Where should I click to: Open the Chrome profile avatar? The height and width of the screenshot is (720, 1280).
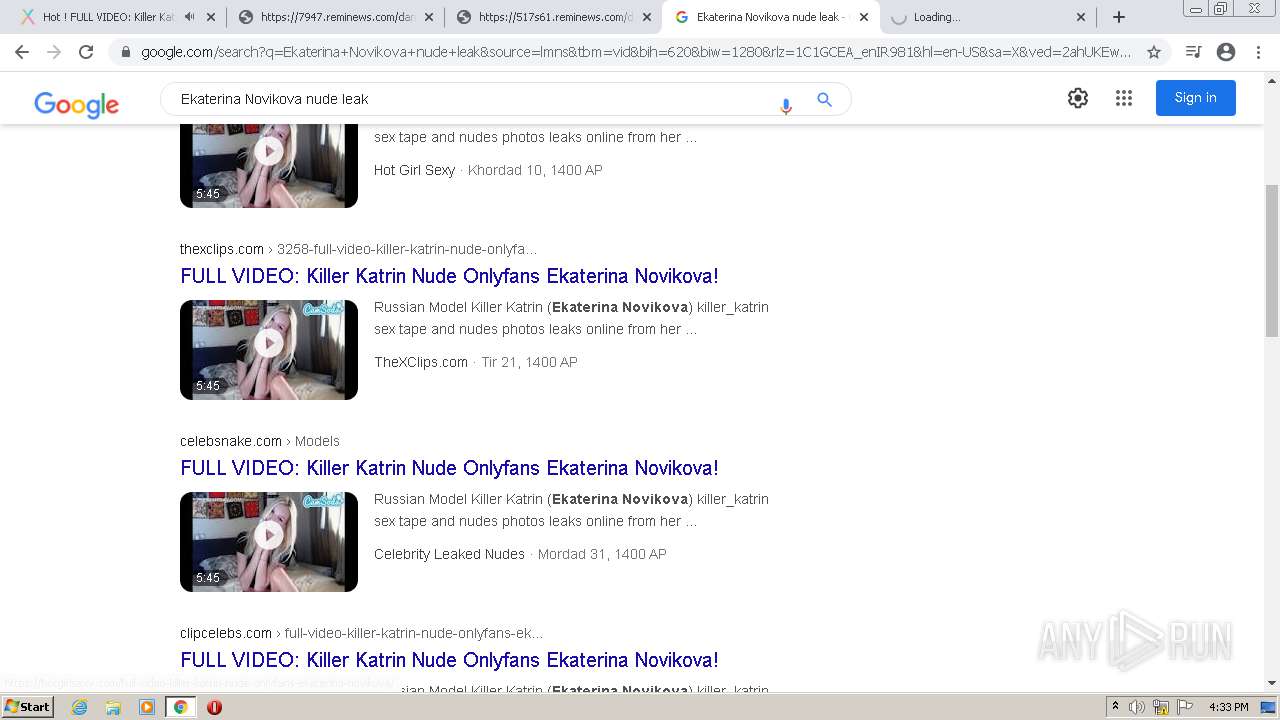click(1226, 52)
